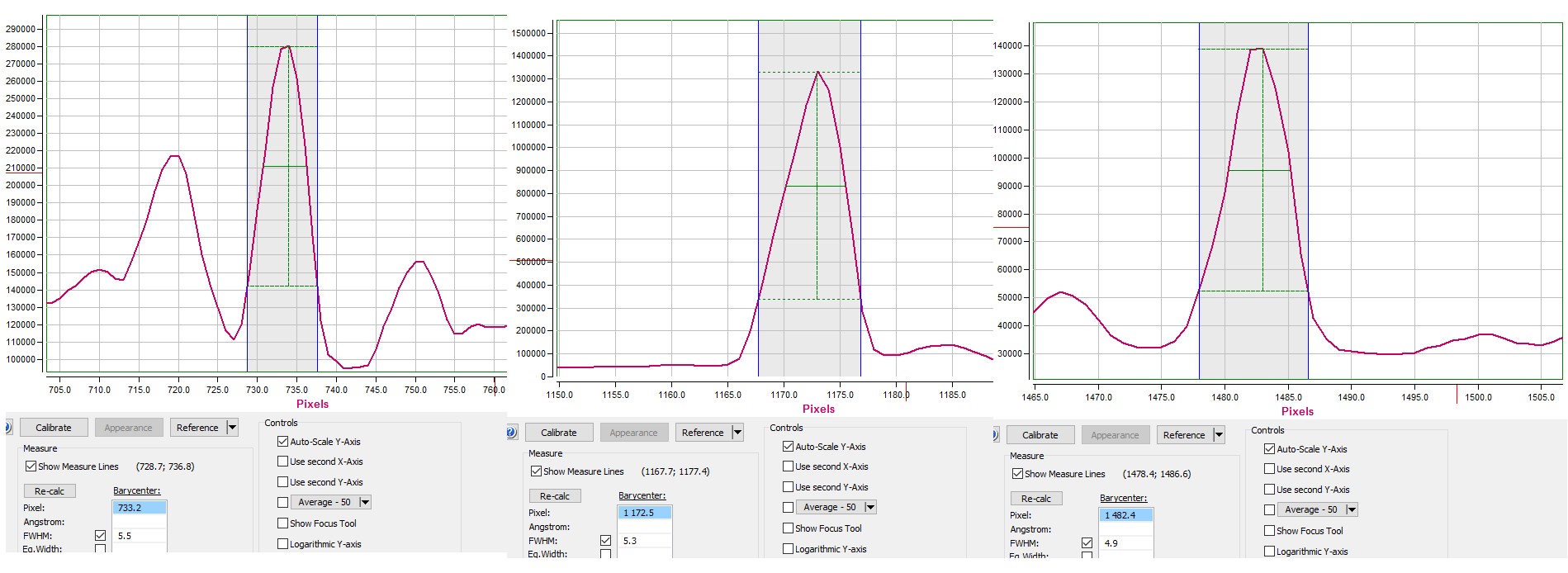The height and width of the screenshot is (573, 1568).
Task: Toggle Show Measure Lines in the right panel
Action: click(x=1018, y=474)
